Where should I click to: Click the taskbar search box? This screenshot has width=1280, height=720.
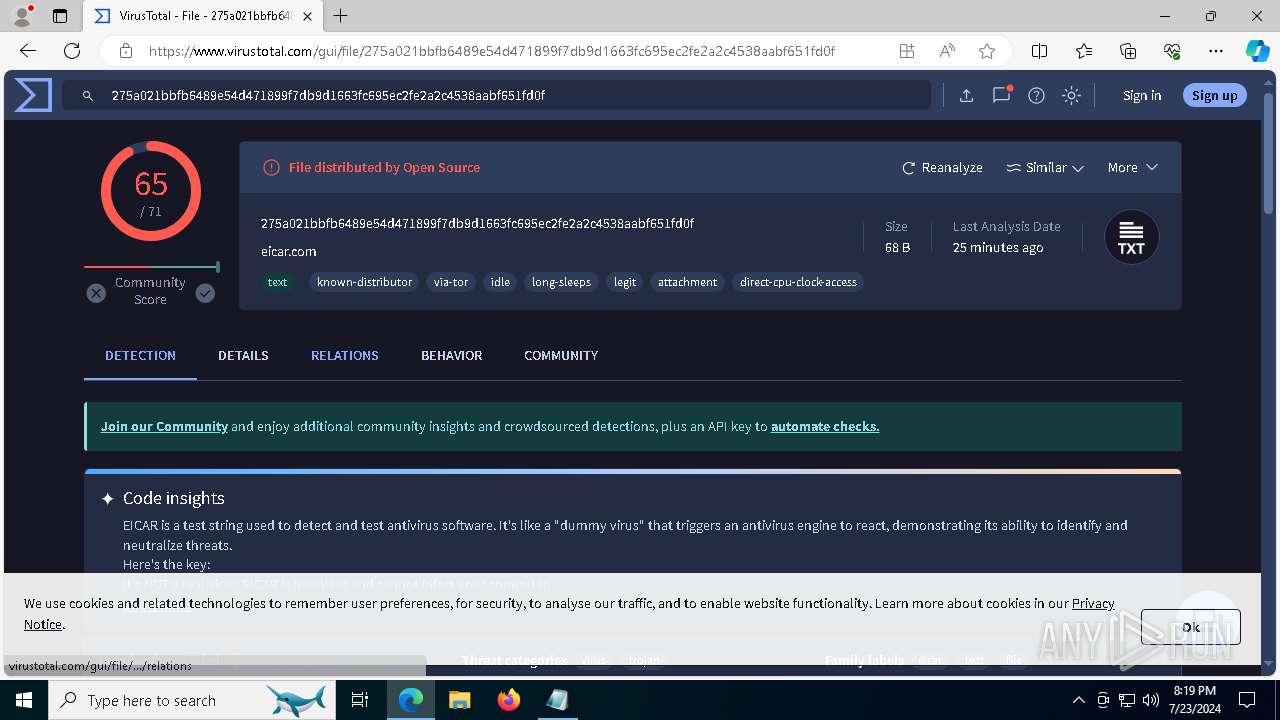click(x=190, y=700)
